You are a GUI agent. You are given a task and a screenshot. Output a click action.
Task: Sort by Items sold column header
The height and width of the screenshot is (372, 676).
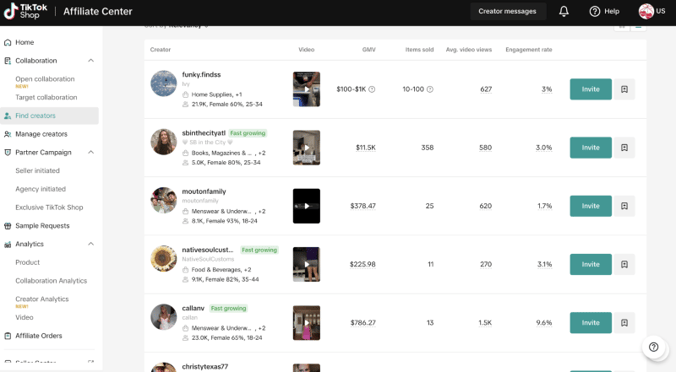[419, 50]
